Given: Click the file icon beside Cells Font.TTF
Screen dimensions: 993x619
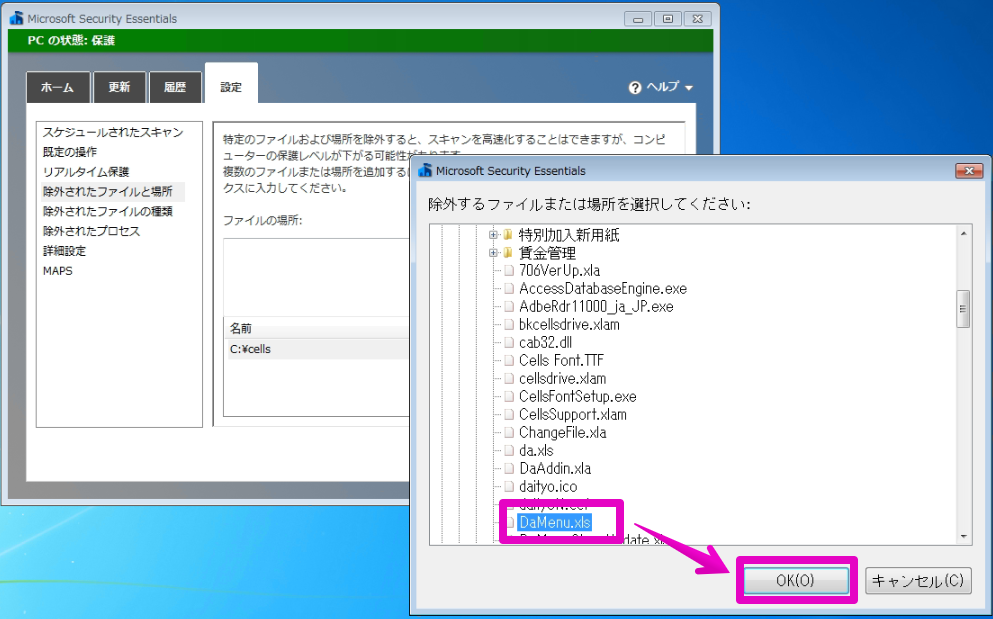Looking at the screenshot, I should click(x=509, y=361).
